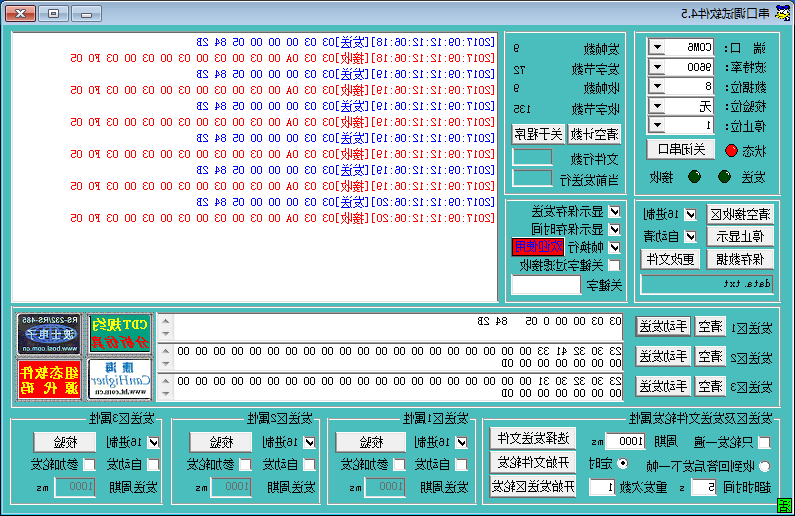Click 手动发送 for 发送区2
This screenshot has height=516, width=795.
[x=663, y=357]
